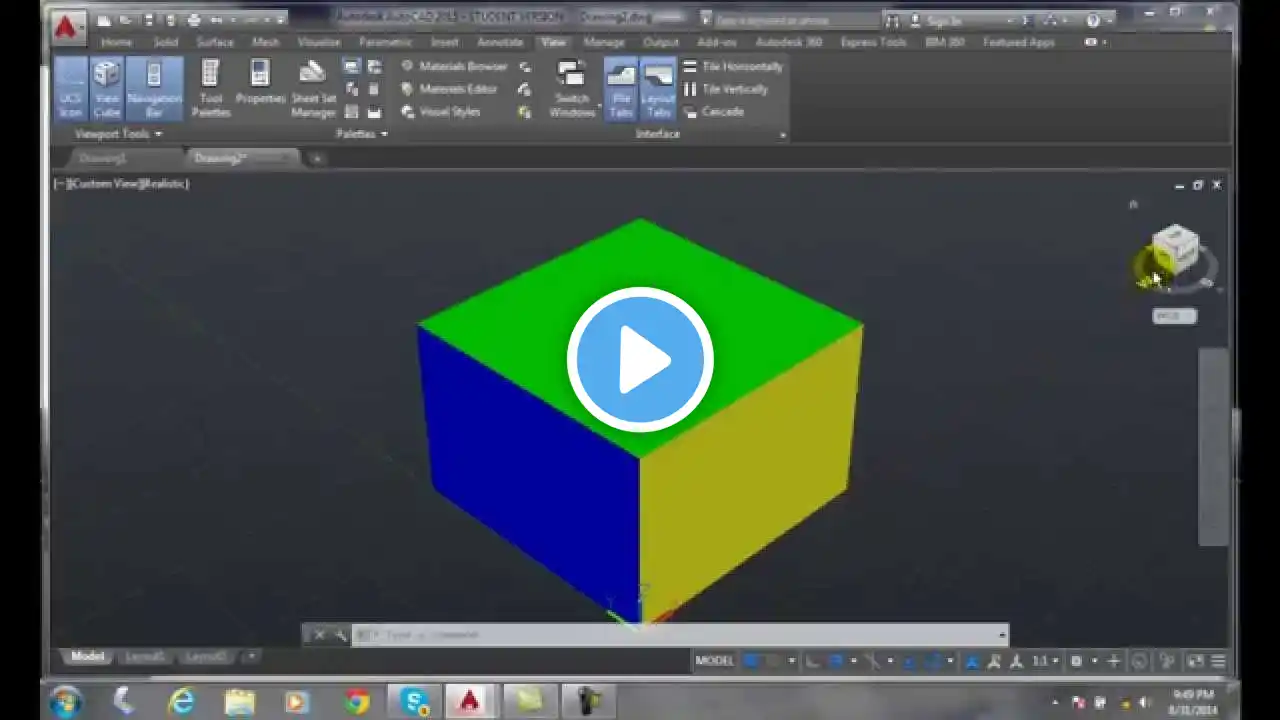Toggle the UCS Icon button
The image size is (1280, 720).
71,89
